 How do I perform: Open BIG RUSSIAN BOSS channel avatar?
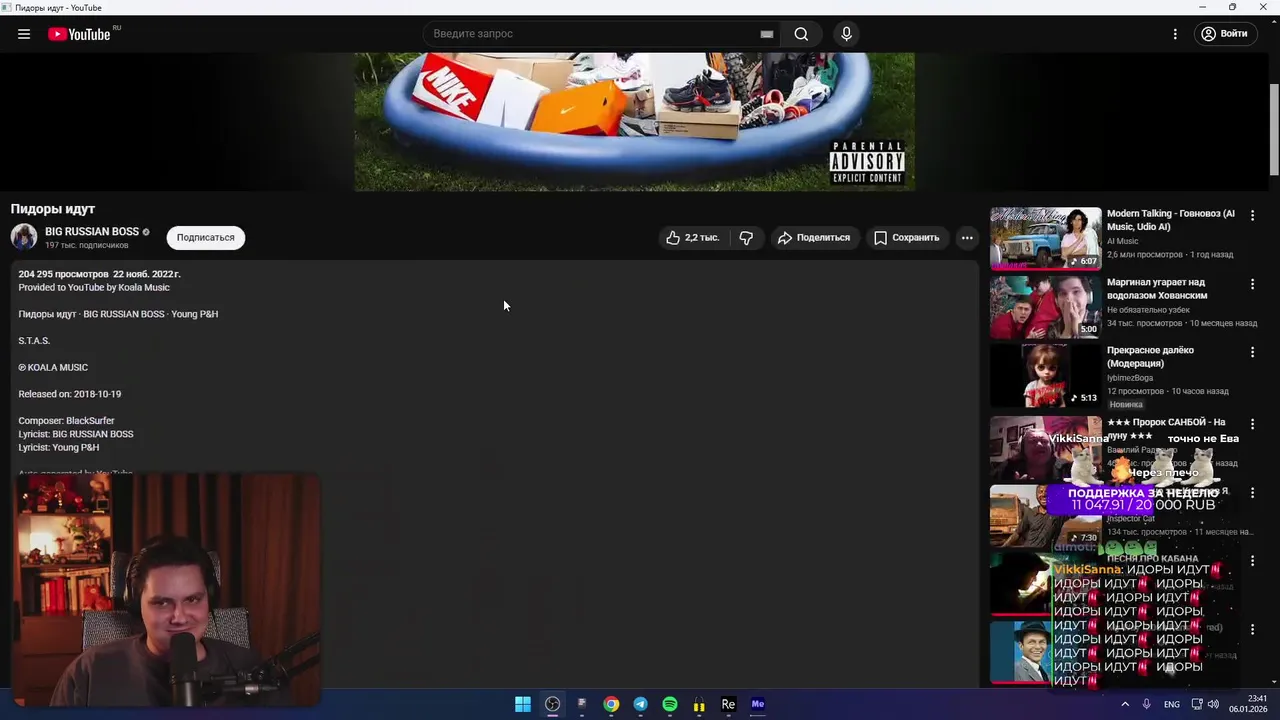coord(24,237)
